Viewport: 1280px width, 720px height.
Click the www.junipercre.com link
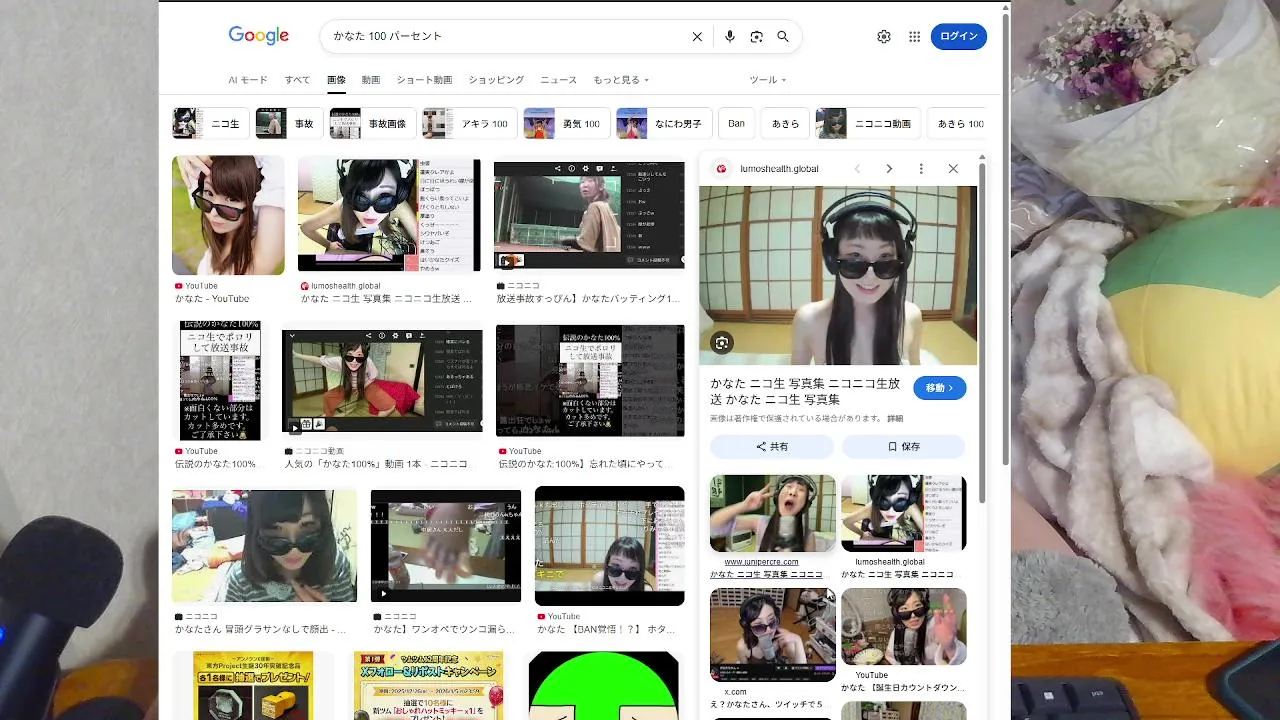(x=761, y=562)
